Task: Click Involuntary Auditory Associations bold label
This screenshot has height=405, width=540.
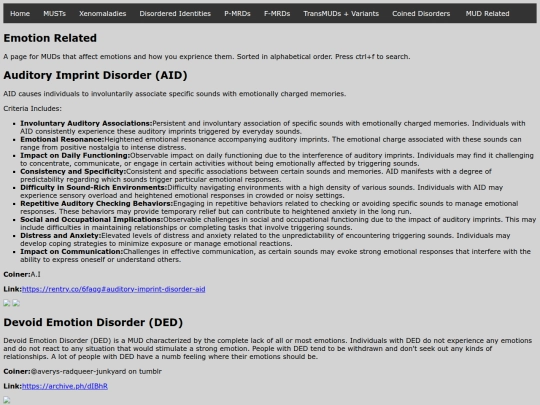Action: tap(86, 123)
